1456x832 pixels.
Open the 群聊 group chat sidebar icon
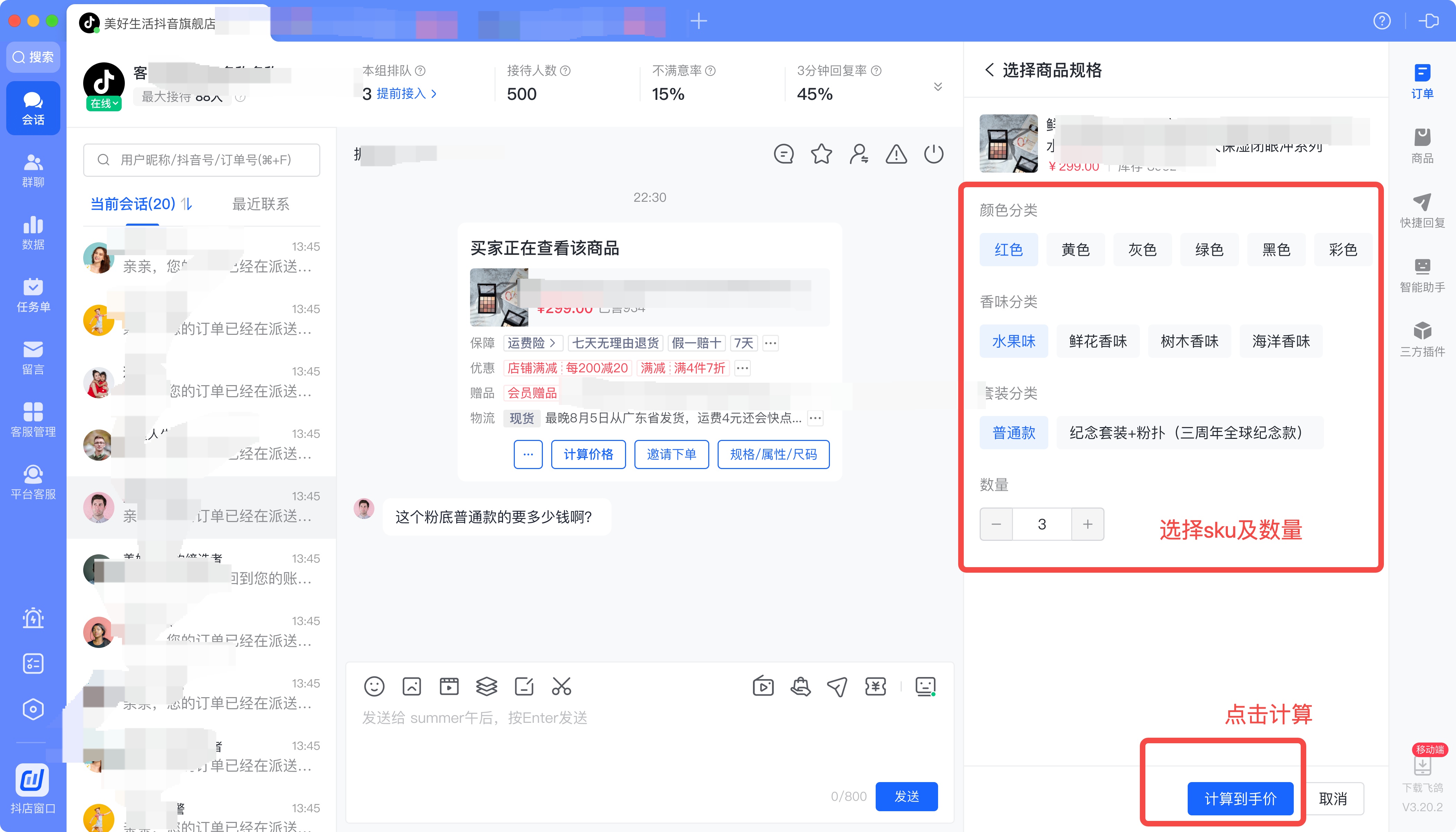pyautogui.click(x=33, y=170)
